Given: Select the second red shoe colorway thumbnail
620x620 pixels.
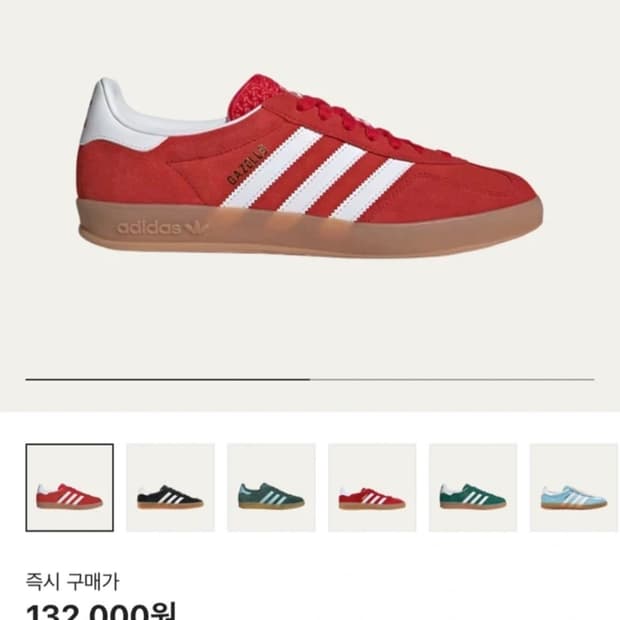Looking at the screenshot, I should point(372,488).
